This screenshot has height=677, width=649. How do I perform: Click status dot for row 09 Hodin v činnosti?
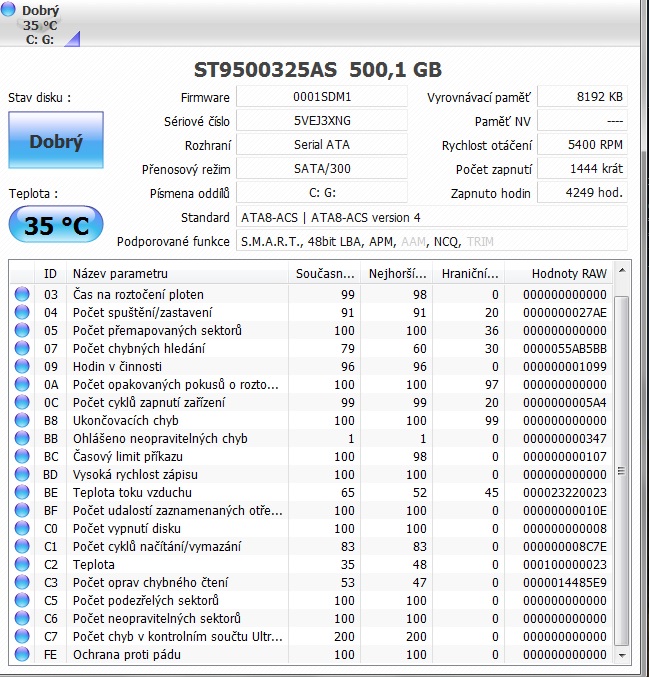click(22, 366)
